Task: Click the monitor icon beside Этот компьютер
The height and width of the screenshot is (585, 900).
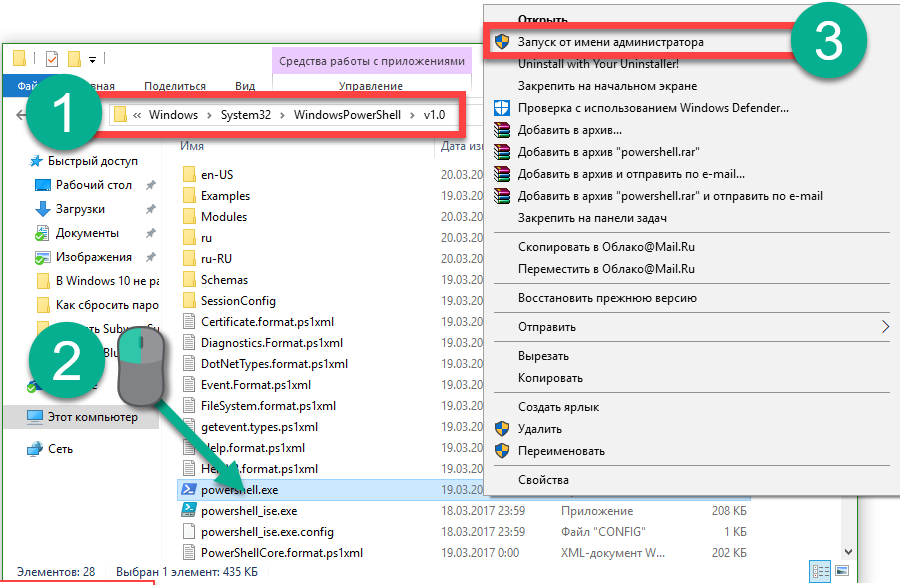Action: click(x=35, y=417)
